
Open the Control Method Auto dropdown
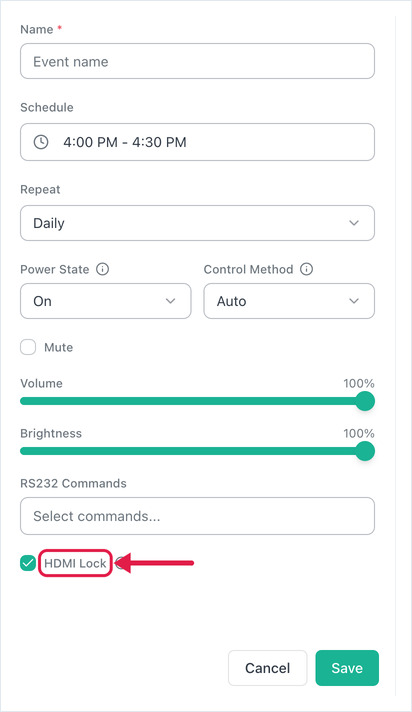[289, 301]
